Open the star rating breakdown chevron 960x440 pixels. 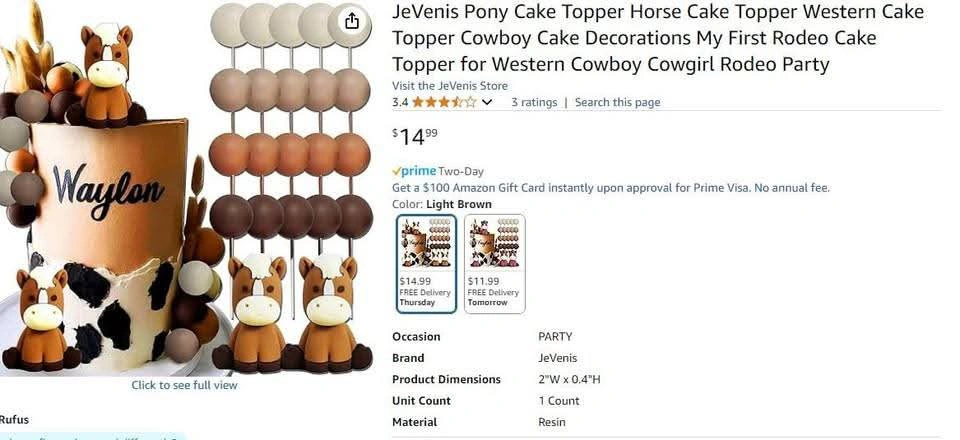pyautogui.click(x=487, y=102)
